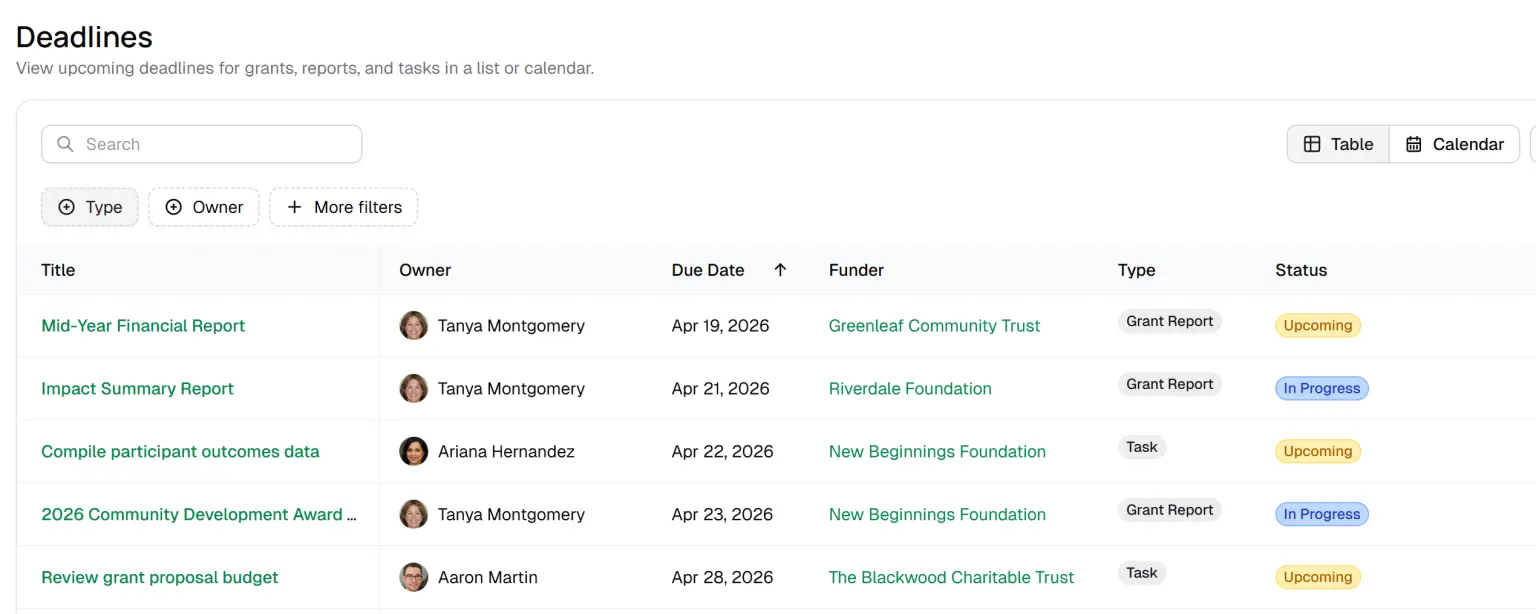This screenshot has width=1536, height=614.
Task: Expand the More filters menu
Action: coord(344,207)
